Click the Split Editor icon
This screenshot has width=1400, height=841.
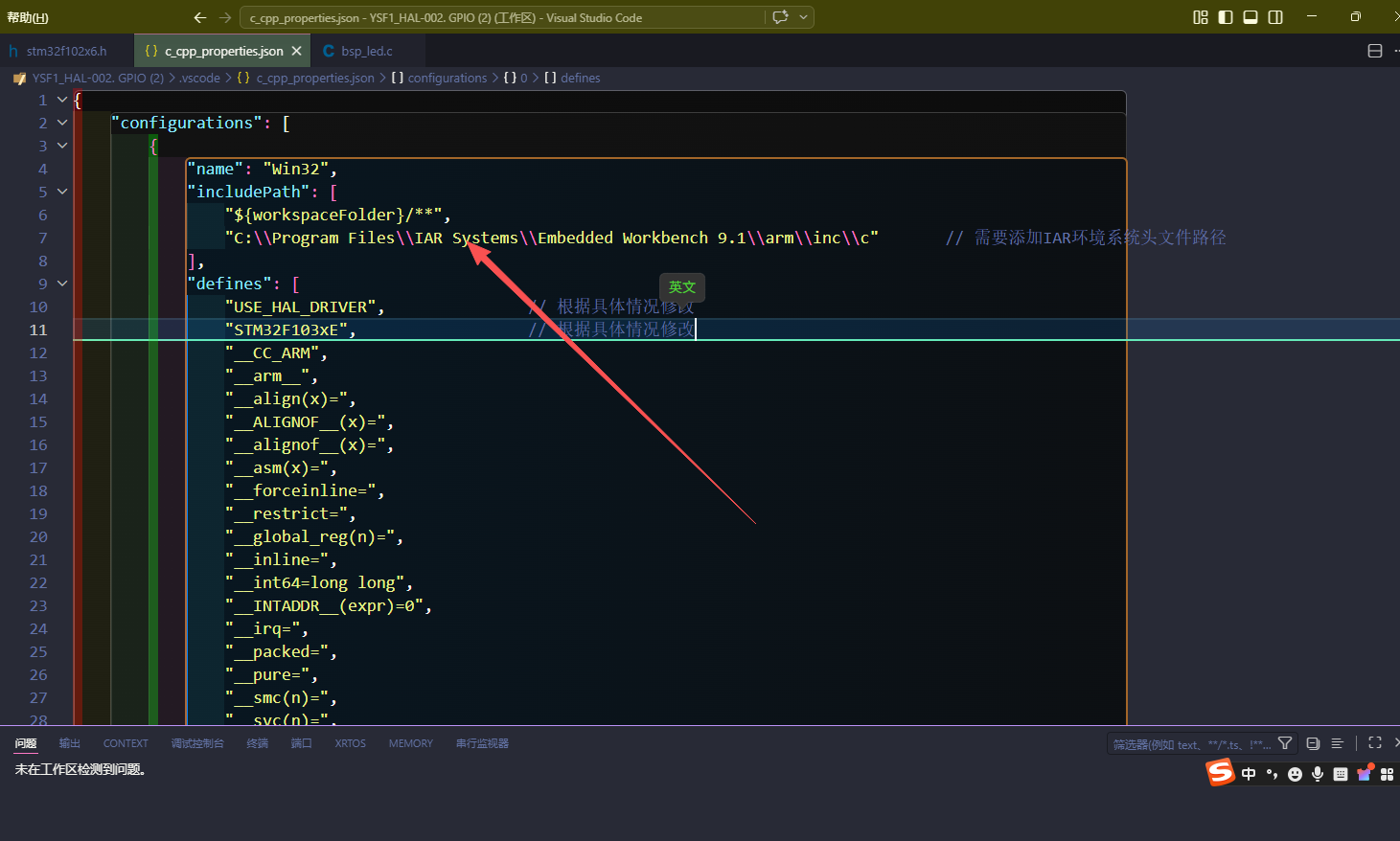click(1375, 51)
